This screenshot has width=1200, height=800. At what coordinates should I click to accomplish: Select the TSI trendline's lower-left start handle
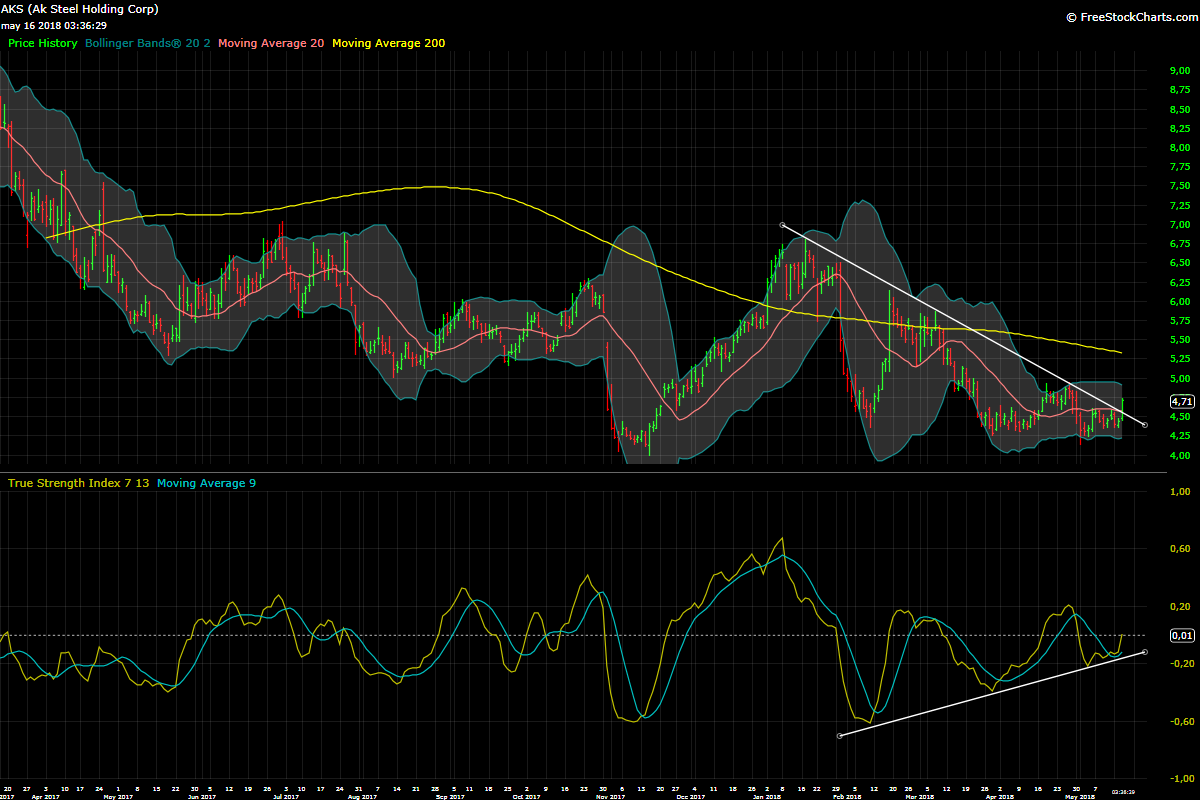coord(839,736)
